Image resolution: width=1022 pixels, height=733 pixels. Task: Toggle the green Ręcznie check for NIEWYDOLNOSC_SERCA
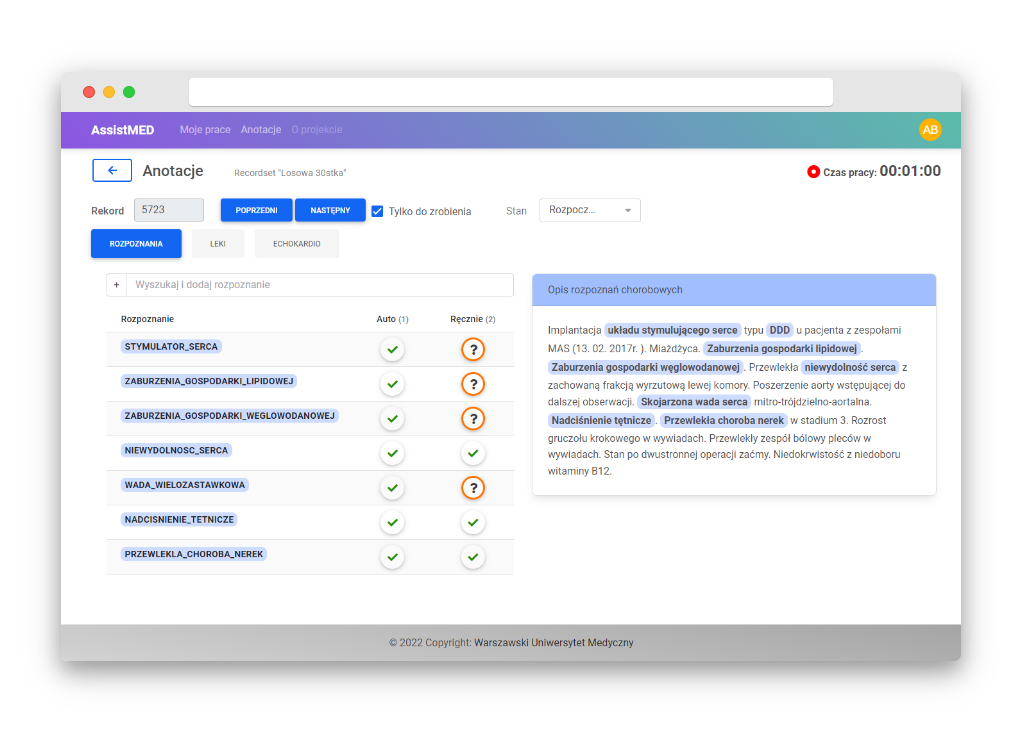pyautogui.click(x=472, y=453)
